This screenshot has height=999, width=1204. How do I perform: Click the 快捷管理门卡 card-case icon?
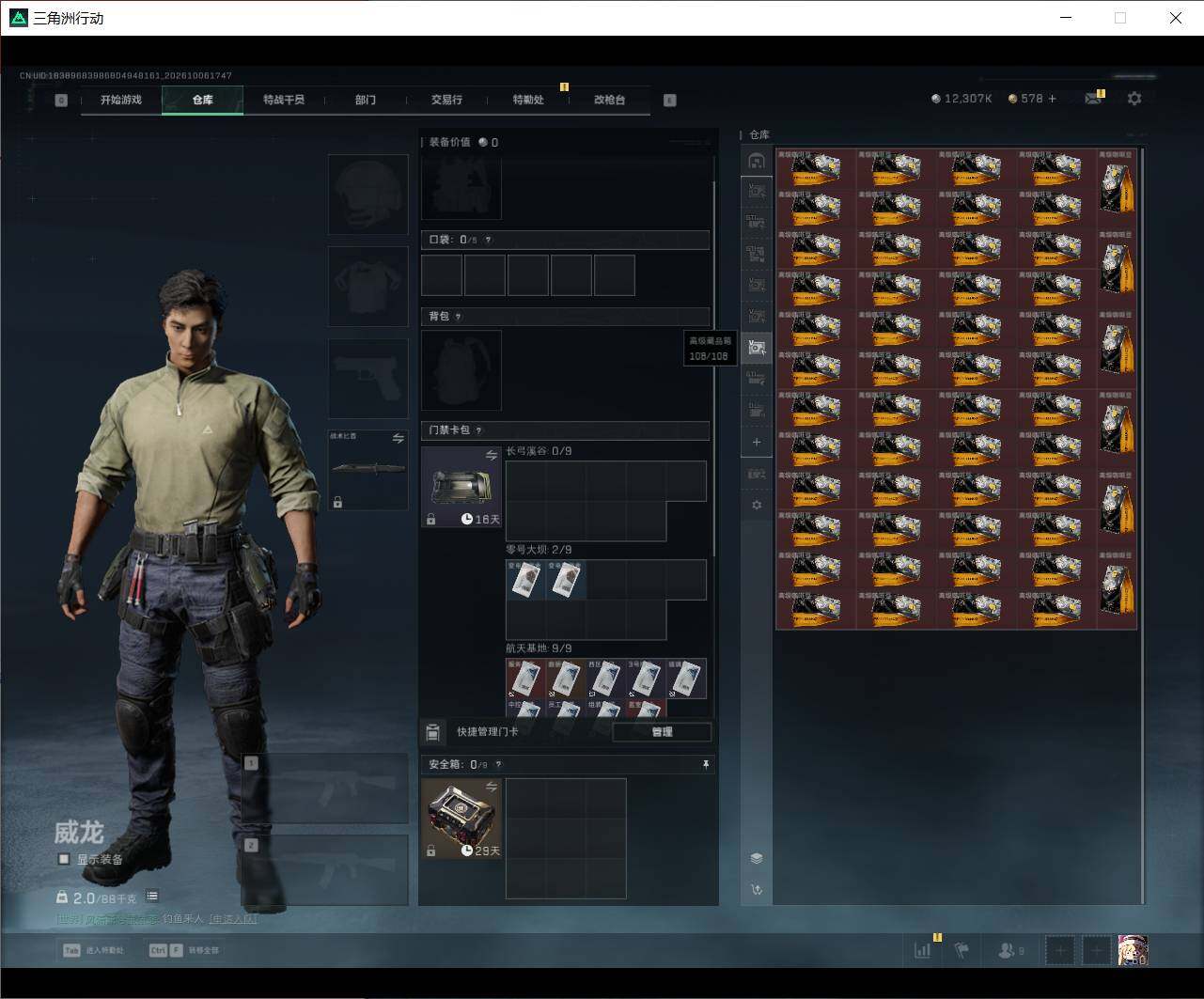(x=432, y=732)
